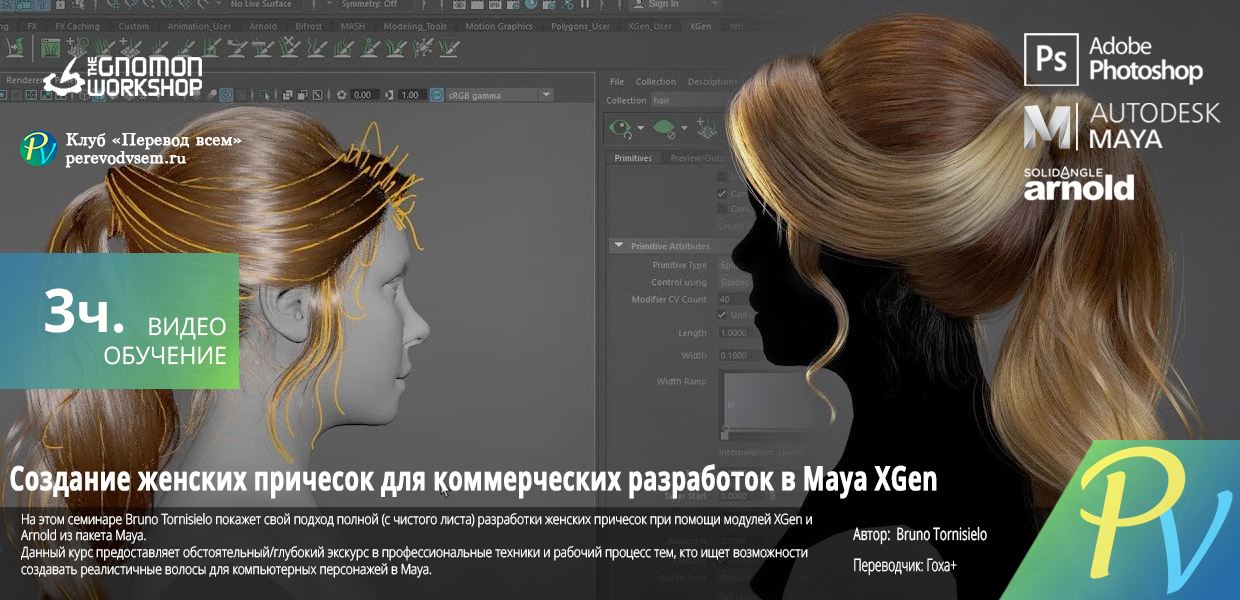Click the XGen description grass-in-frame shelf icon
The height and width of the screenshot is (600, 1240).
(x=50, y=48)
